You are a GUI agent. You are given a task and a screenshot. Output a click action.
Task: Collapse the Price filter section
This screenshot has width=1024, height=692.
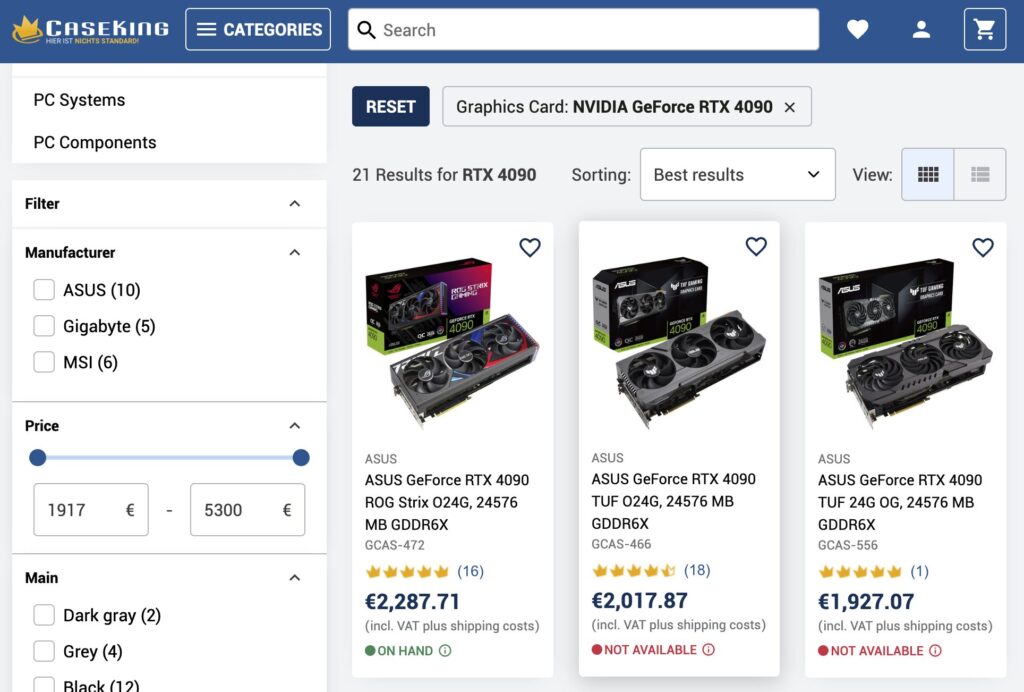pos(294,426)
